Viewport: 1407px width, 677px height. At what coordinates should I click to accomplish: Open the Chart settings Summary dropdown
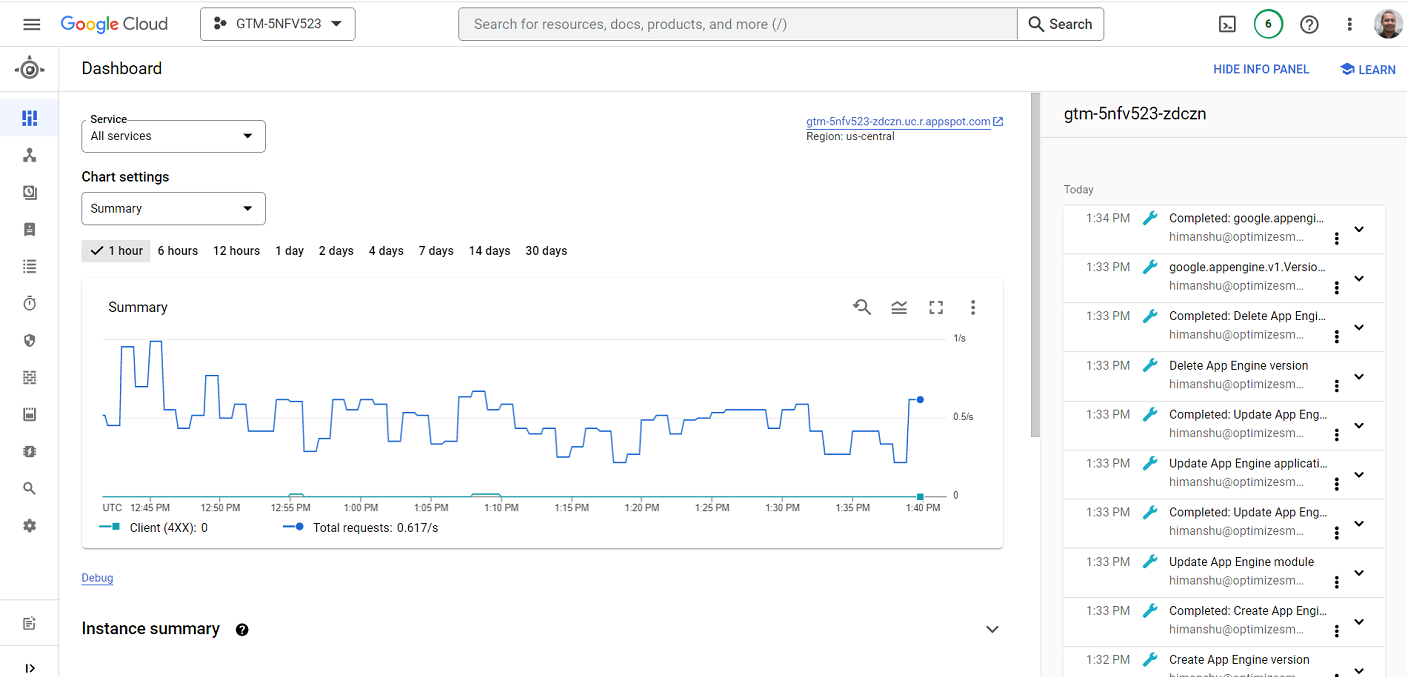coord(173,209)
